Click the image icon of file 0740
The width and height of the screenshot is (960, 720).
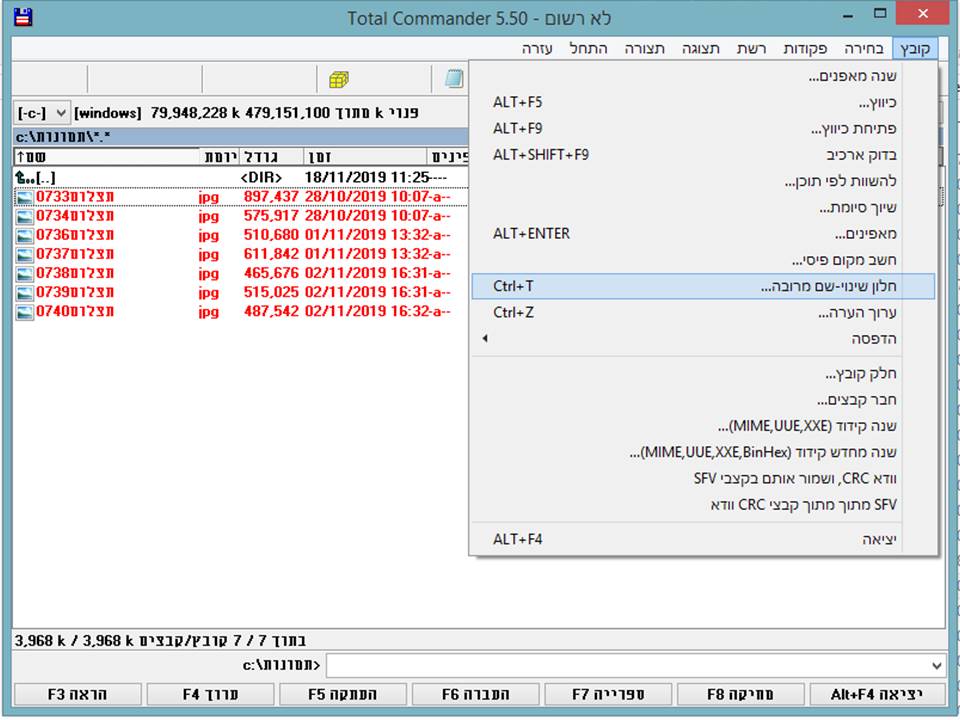[24, 312]
